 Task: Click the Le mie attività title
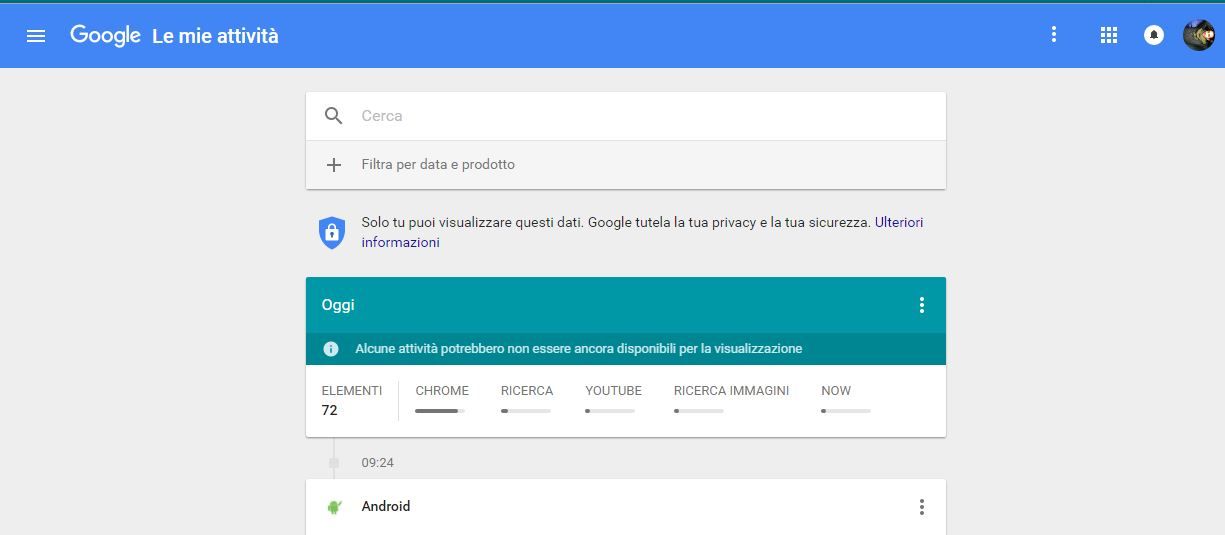(x=215, y=36)
